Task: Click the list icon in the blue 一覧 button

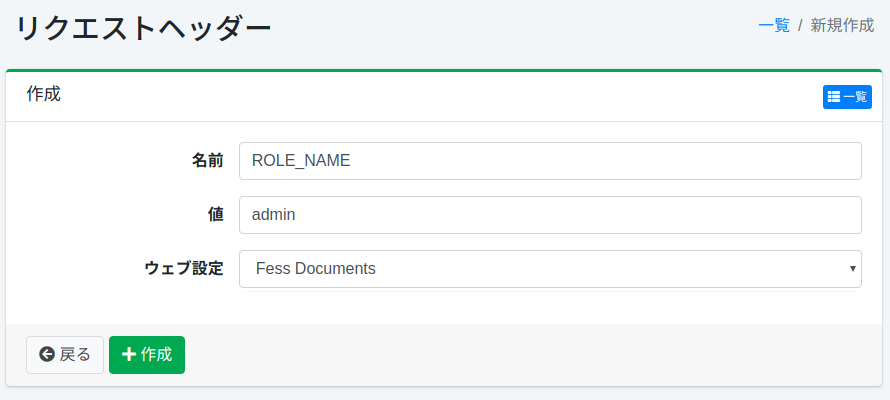Action: point(834,97)
